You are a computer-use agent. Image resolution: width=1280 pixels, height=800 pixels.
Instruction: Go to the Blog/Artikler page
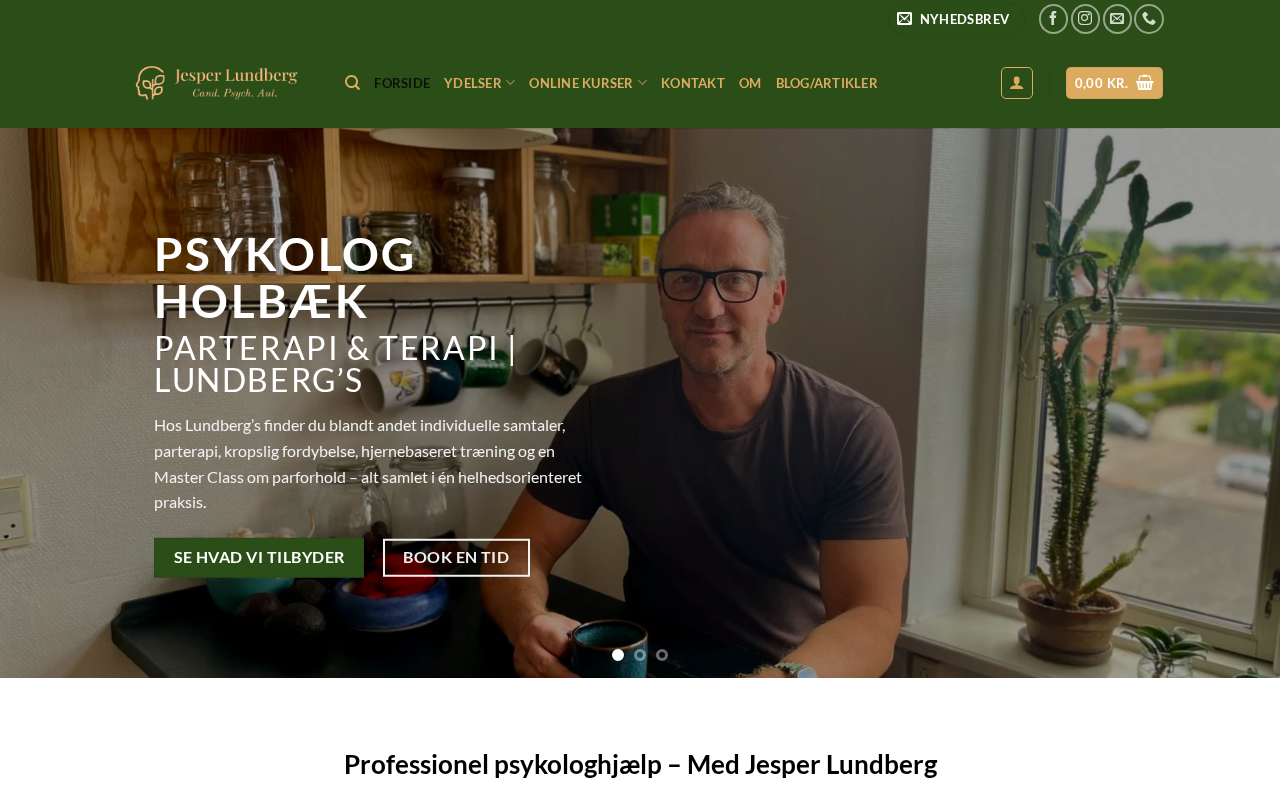coord(826,83)
